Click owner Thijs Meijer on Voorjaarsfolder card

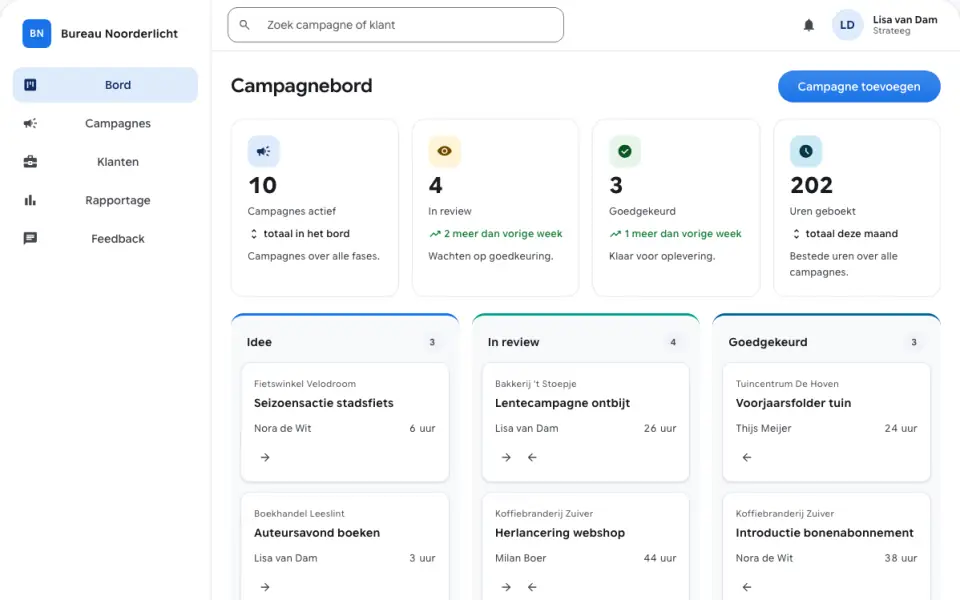pos(763,429)
